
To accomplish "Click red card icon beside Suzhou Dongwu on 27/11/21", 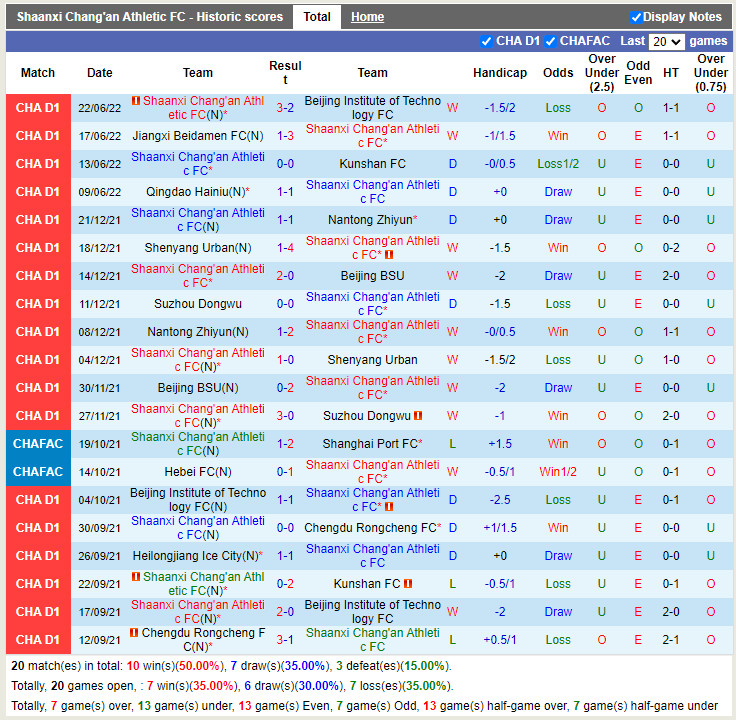I will [x=418, y=416].
